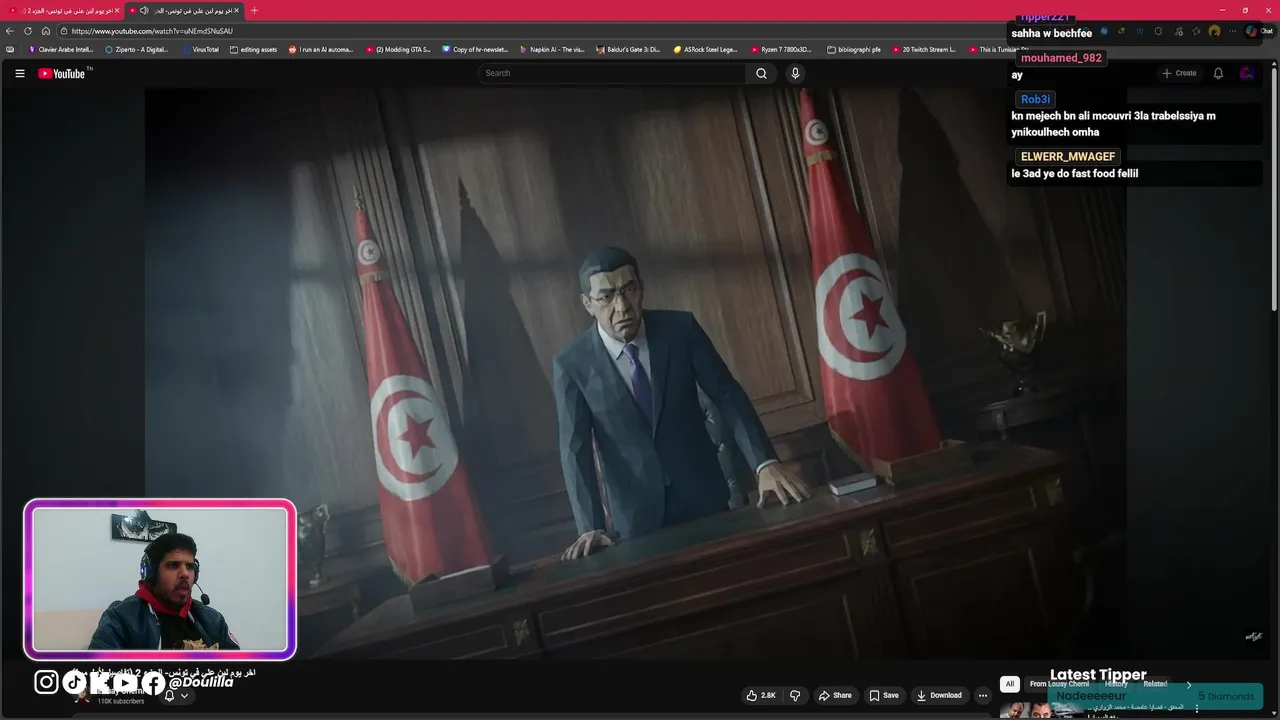This screenshot has width=1280, height=720.
Task: Open the recommended video thumbnail
Action: [x=1042, y=708]
